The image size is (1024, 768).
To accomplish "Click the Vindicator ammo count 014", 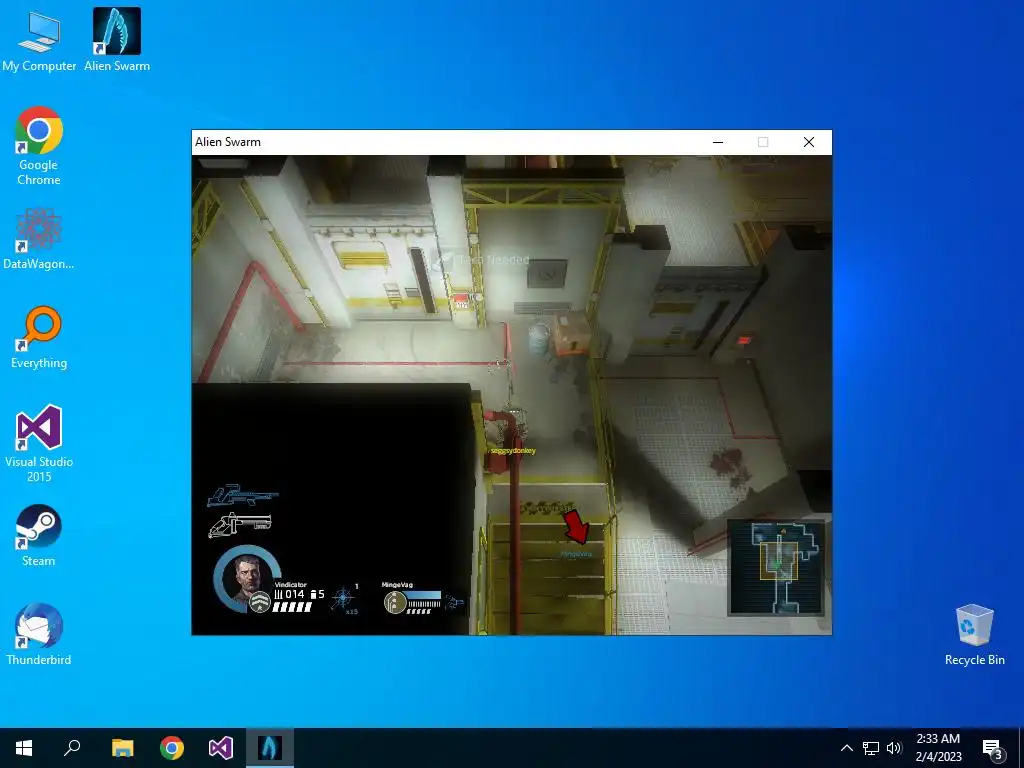I will pos(289,594).
